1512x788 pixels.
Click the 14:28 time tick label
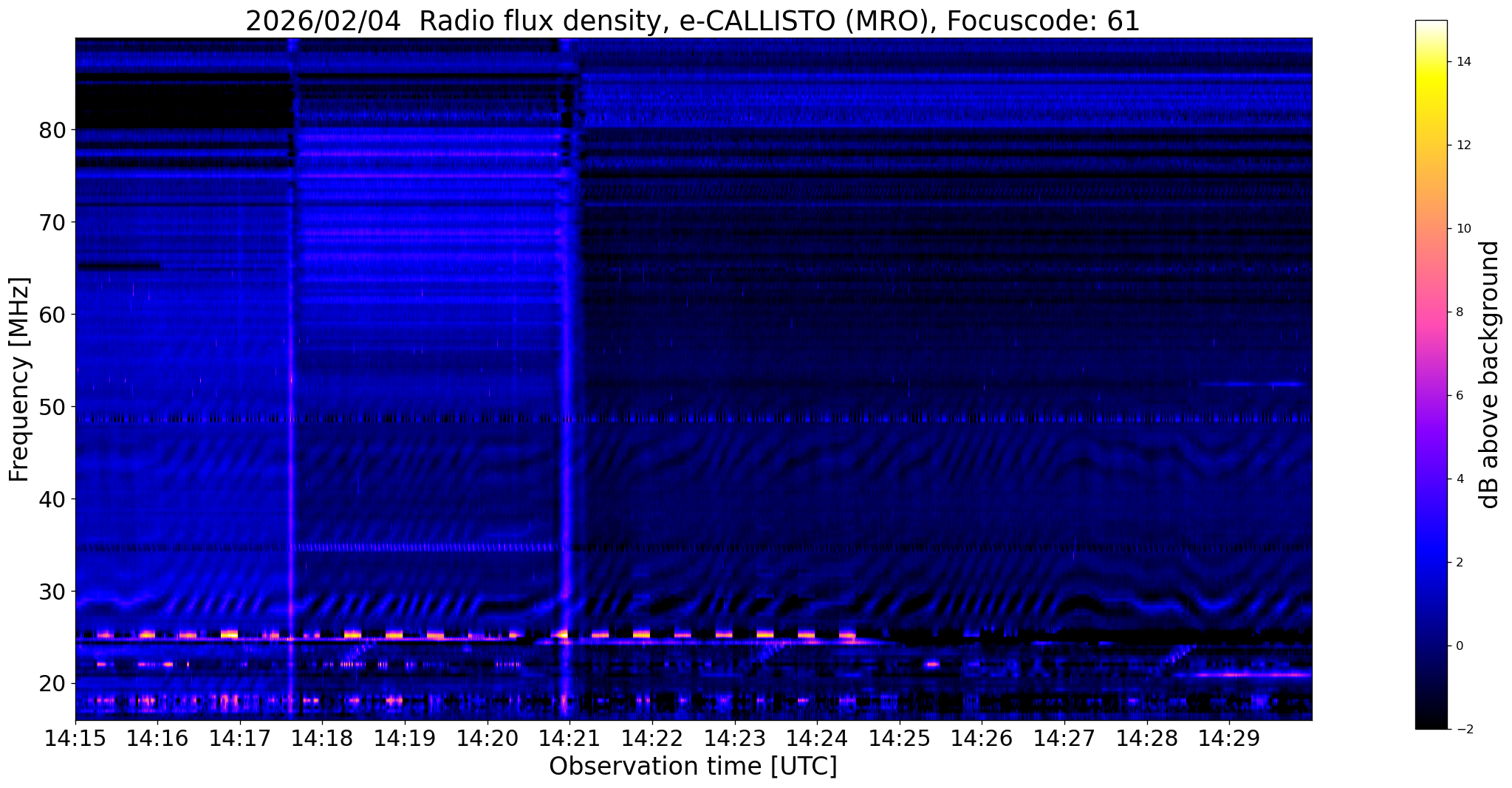[x=1146, y=739]
